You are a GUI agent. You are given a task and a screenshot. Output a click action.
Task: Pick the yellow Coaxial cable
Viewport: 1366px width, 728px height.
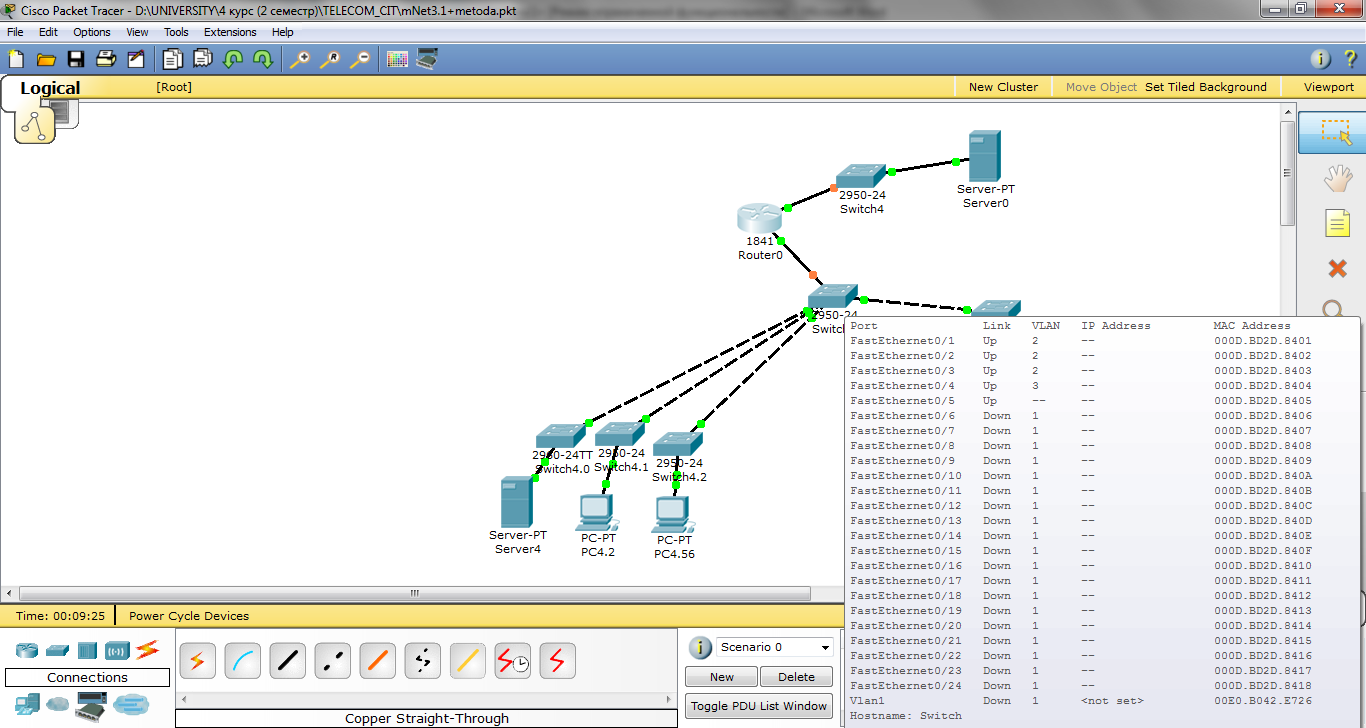point(467,660)
